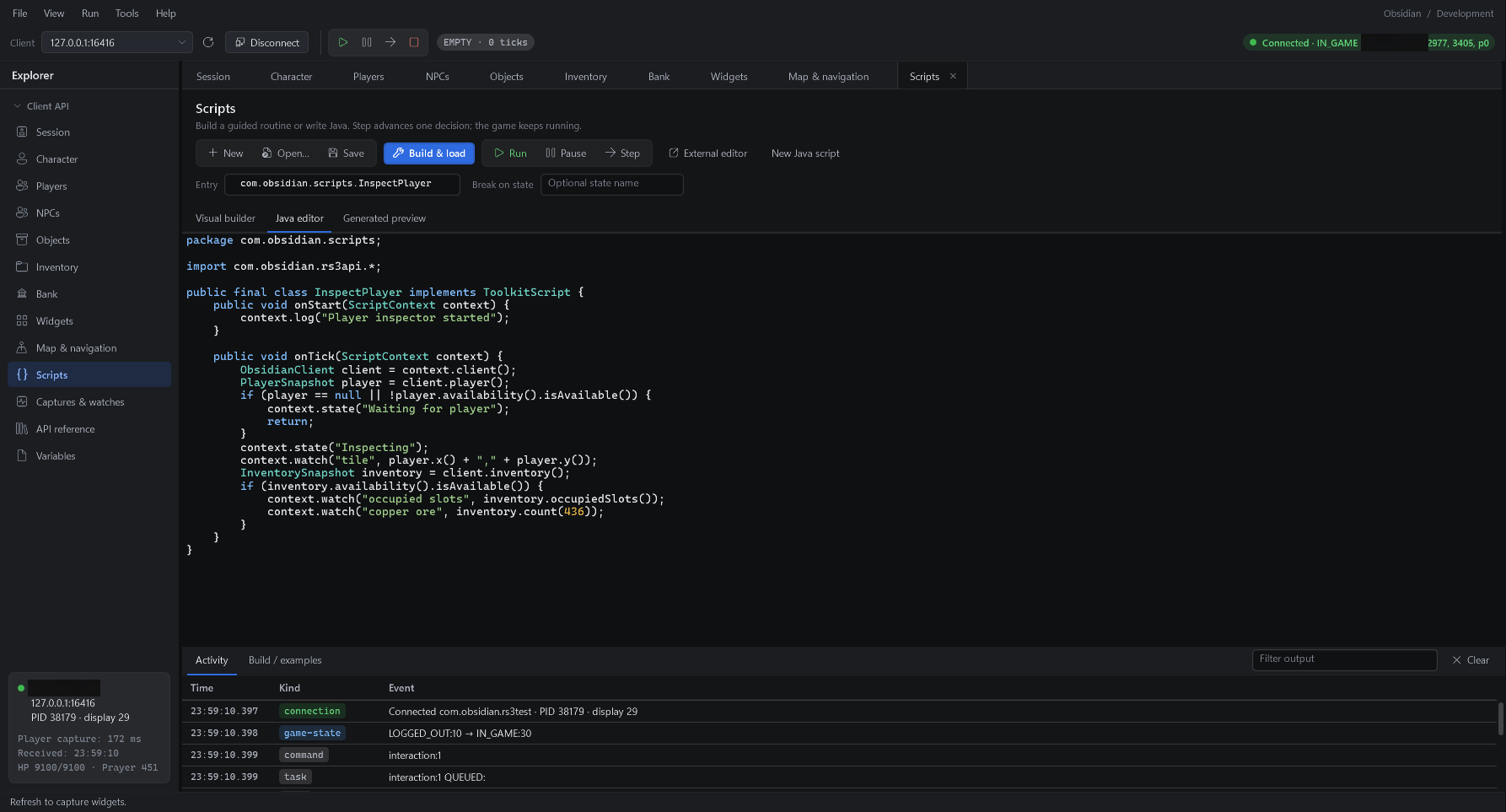This screenshot has height=812, width=1506.
Task: Switch to the Widgets top tab
Action: point(729,77)
